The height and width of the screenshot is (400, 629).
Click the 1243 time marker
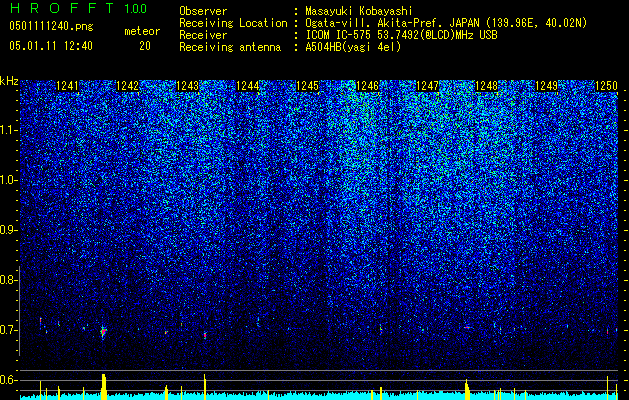[187, 86]
